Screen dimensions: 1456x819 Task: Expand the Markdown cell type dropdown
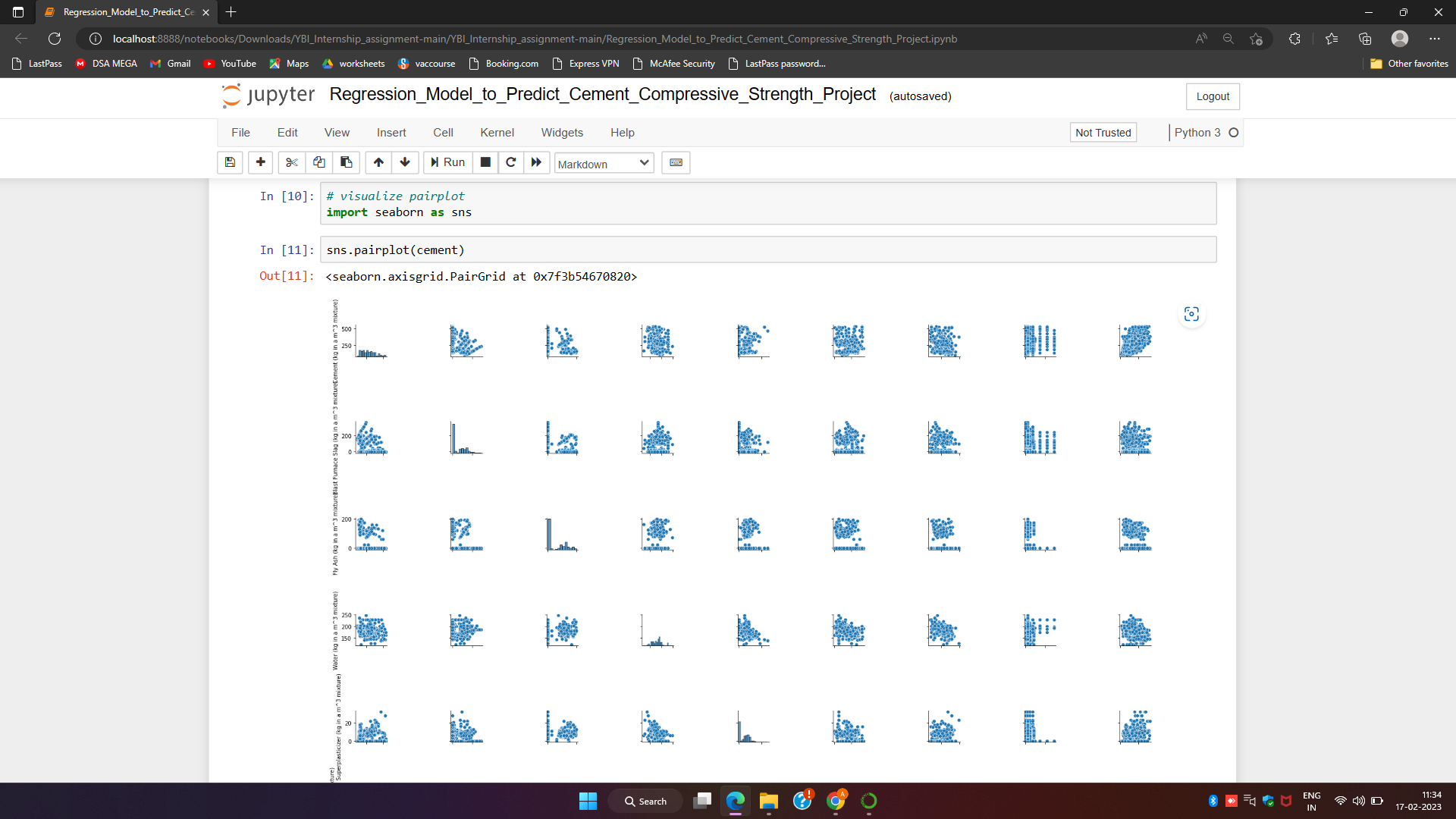pos(604,164)
